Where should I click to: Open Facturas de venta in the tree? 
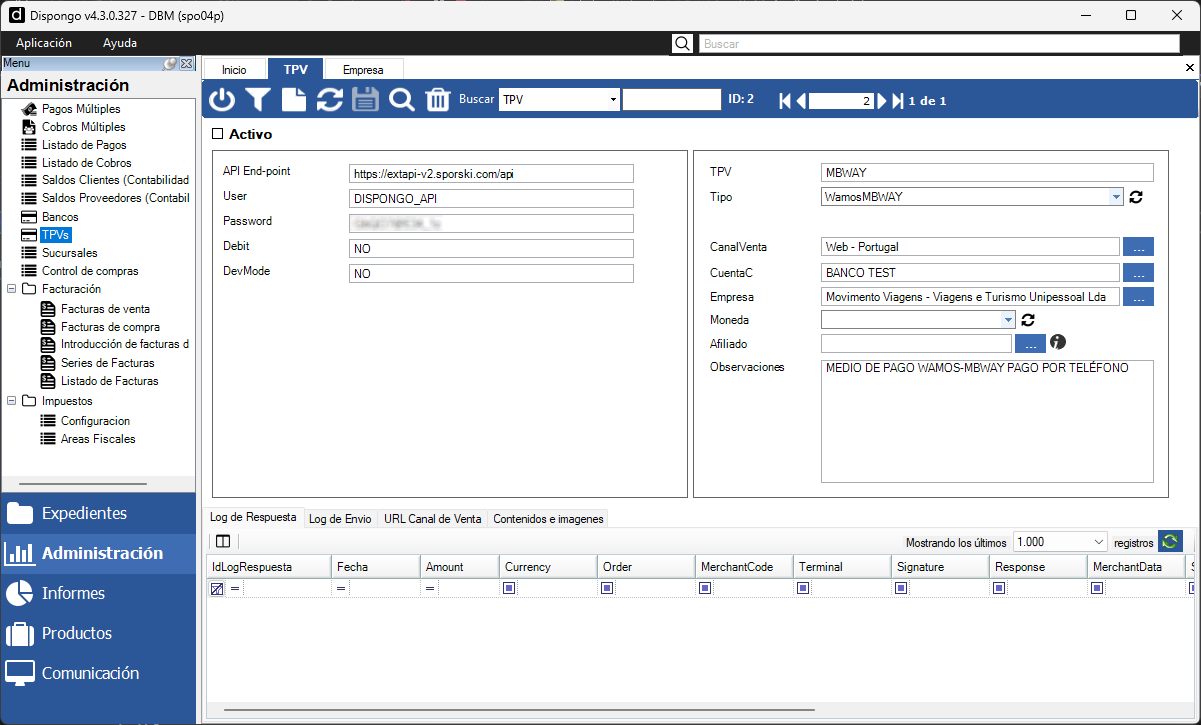pos(105,309)
